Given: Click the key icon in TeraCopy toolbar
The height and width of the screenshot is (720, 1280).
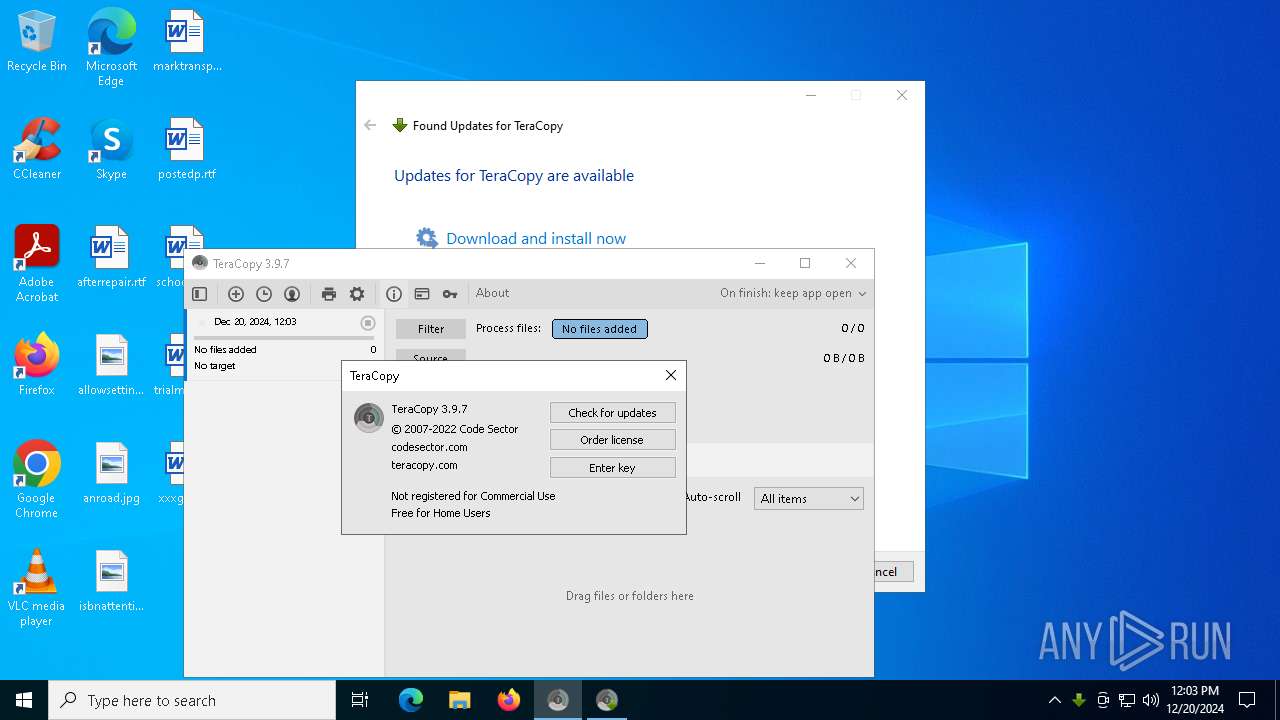Looking at the screenshot, I should (450, 294).
